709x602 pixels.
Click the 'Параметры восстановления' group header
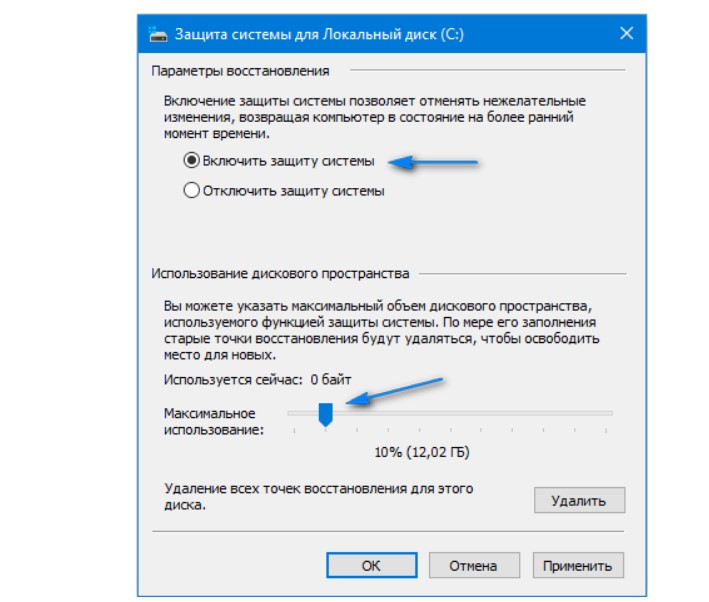click(240, 71)
